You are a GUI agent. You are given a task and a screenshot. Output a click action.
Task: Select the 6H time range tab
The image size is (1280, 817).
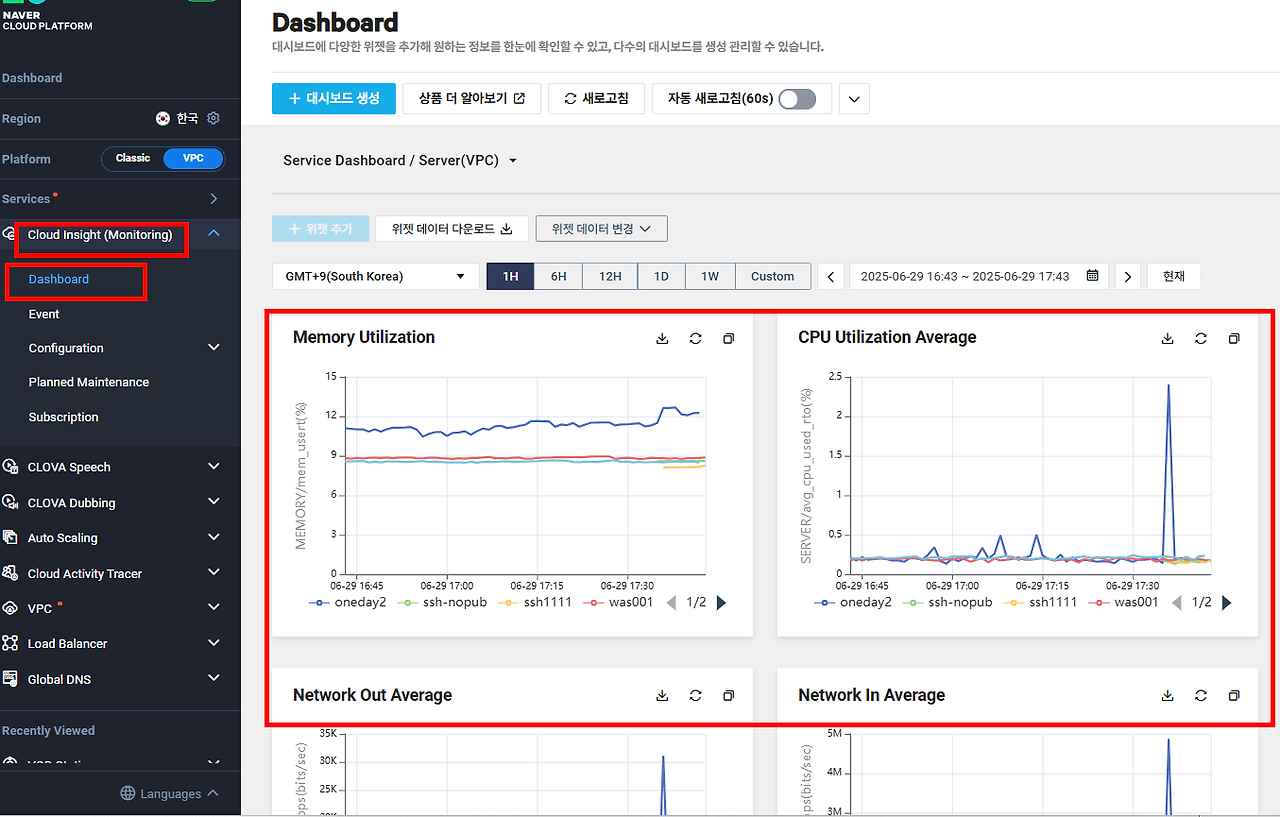(560, 276)
